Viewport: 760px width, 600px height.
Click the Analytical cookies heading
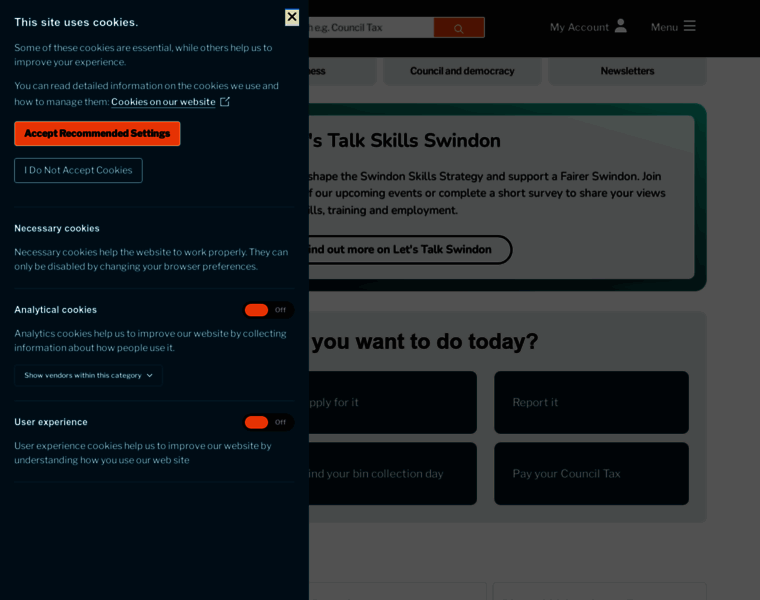[56, 310]
